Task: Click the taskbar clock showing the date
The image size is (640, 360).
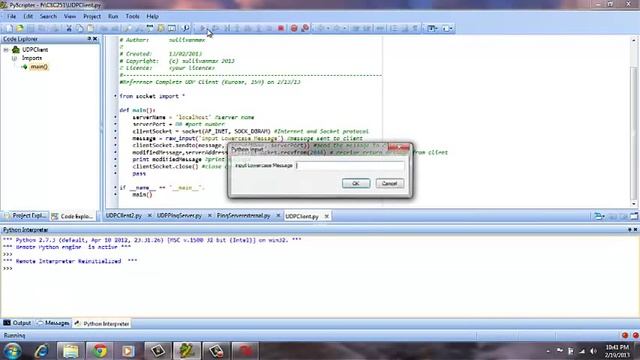Action: click(x=617, y=351)
